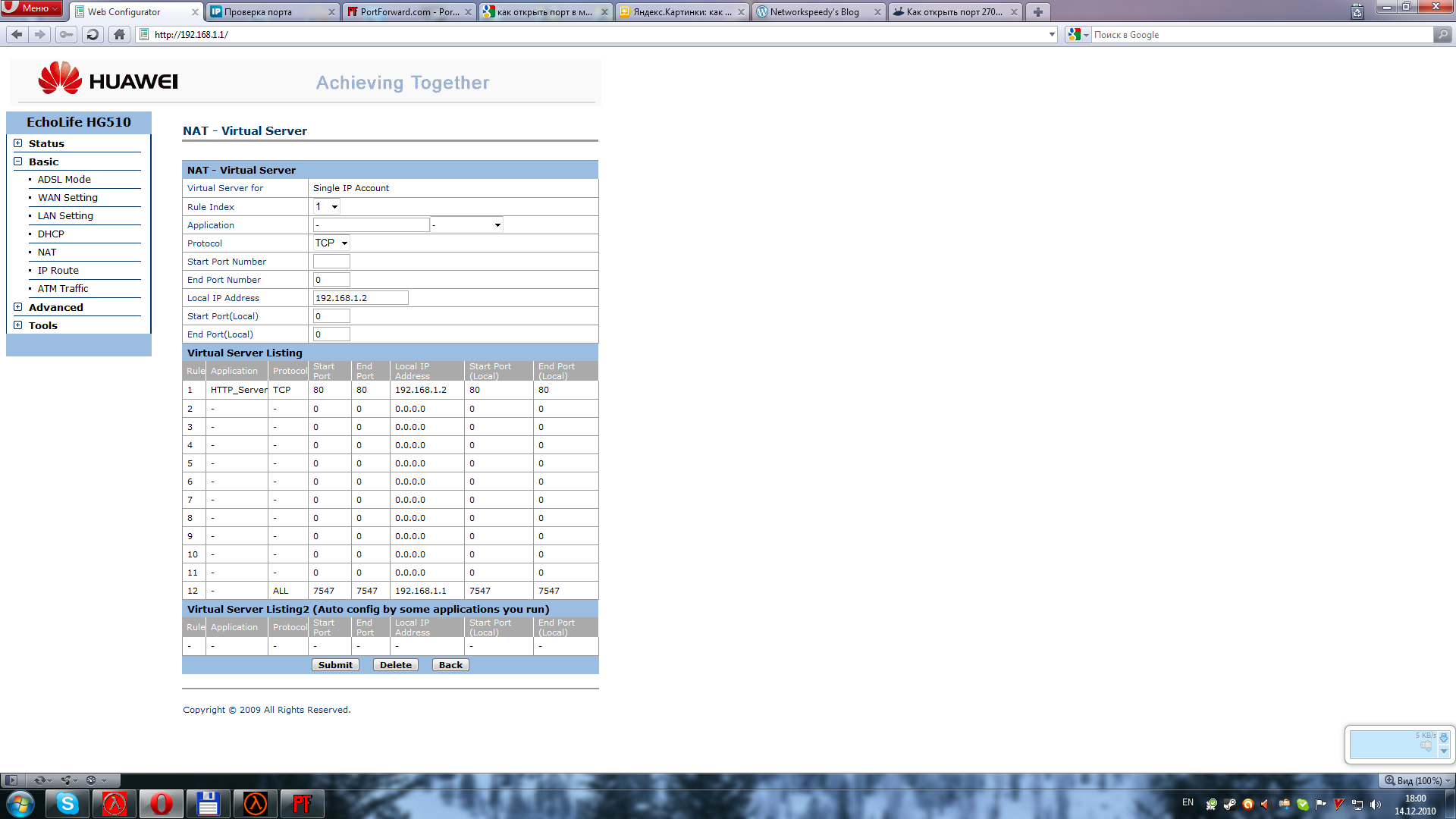Switch to the PortForward.com tab
This screenshot has height=819, width=1456.
coord(409,11)
